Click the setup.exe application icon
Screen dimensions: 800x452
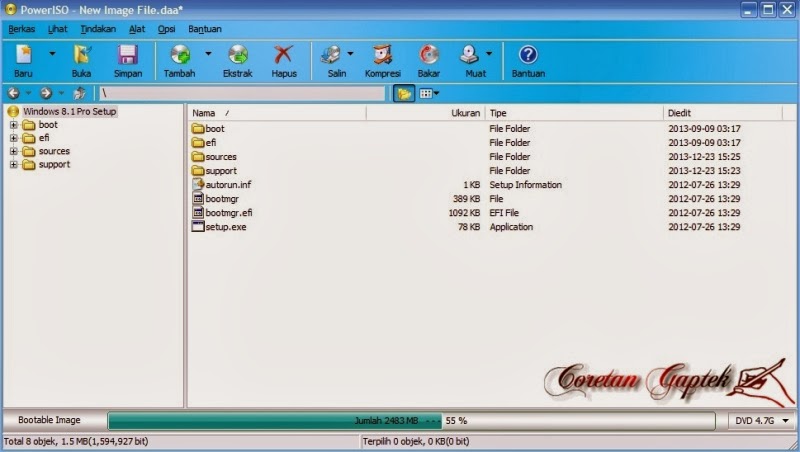(198, 227)
